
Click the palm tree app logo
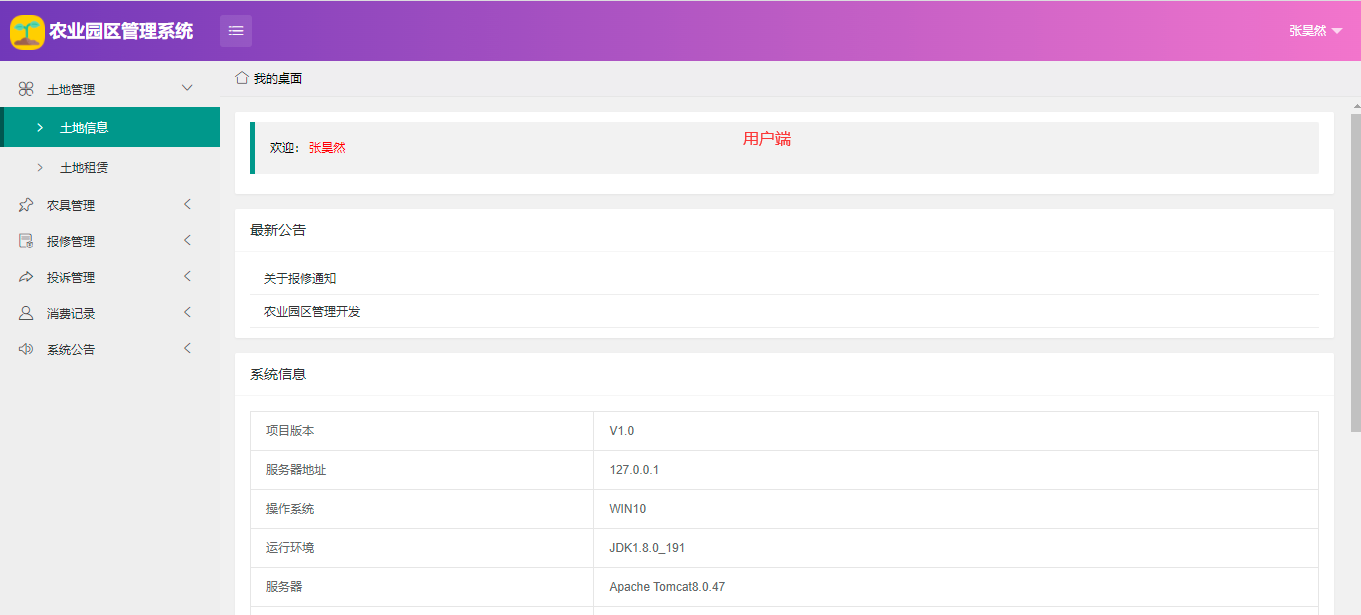coord(27,31)
